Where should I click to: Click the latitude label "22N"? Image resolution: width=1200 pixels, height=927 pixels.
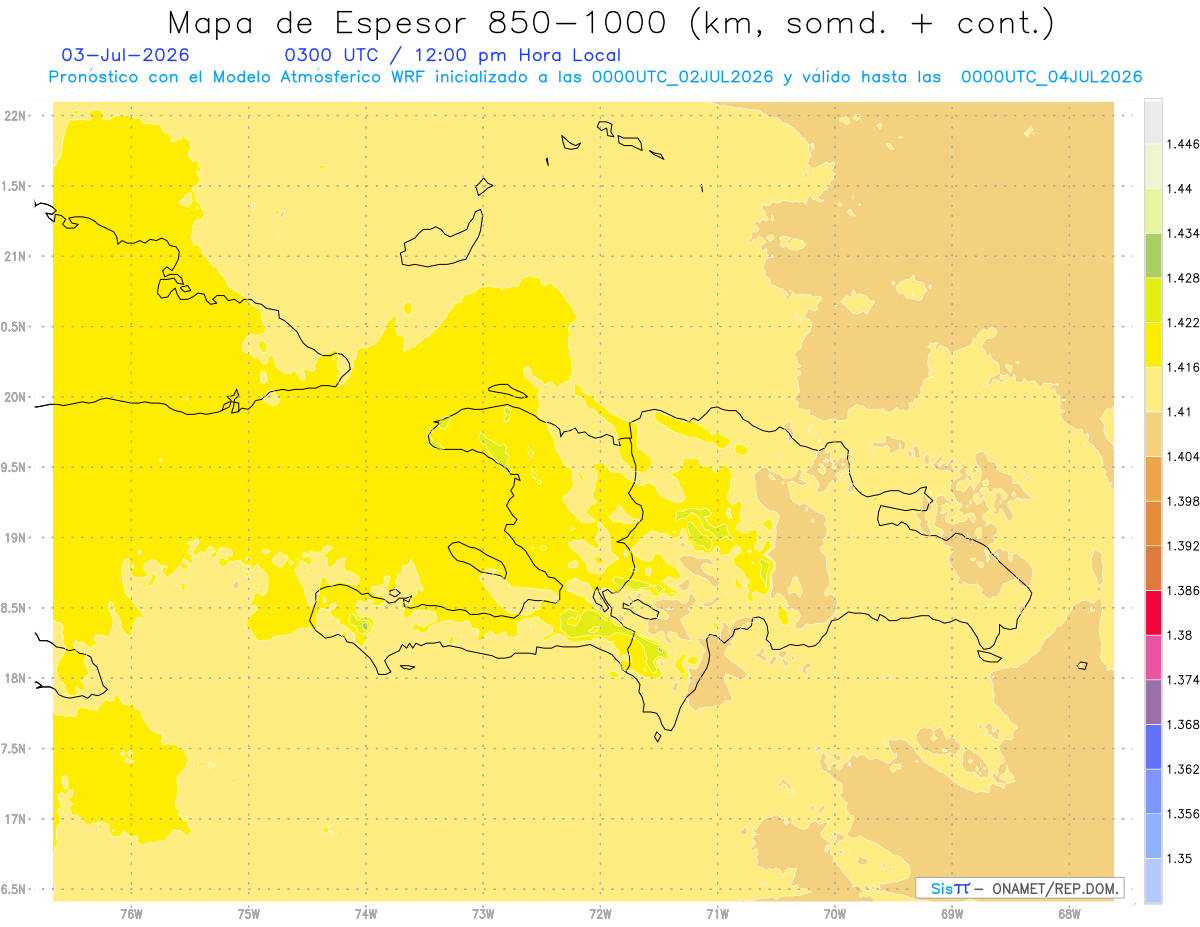pyautogui.click(x=14, y=116)
